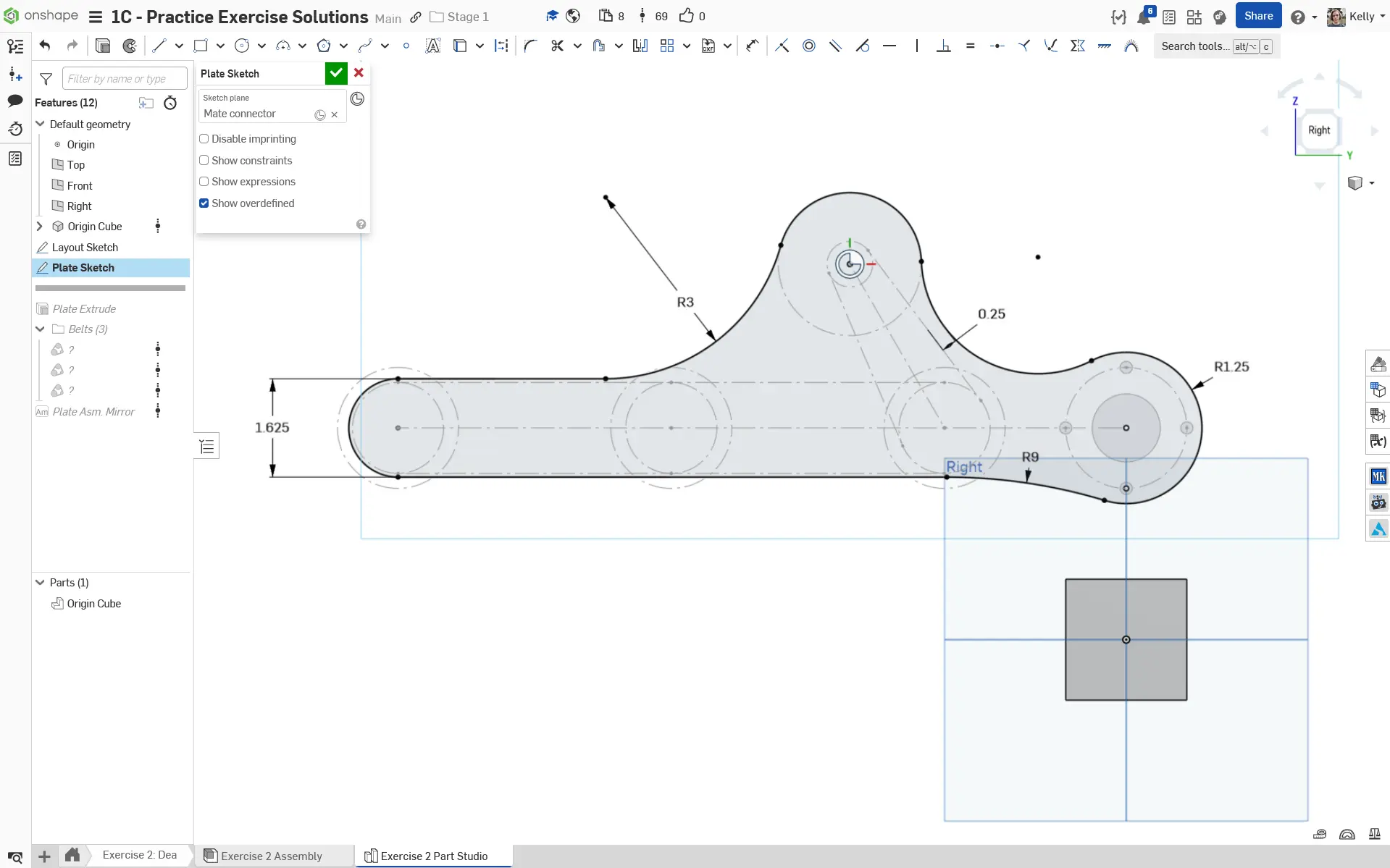Open the notifications bell icon
This screenshot has height=868, width=1390.
click(1144, 17)
